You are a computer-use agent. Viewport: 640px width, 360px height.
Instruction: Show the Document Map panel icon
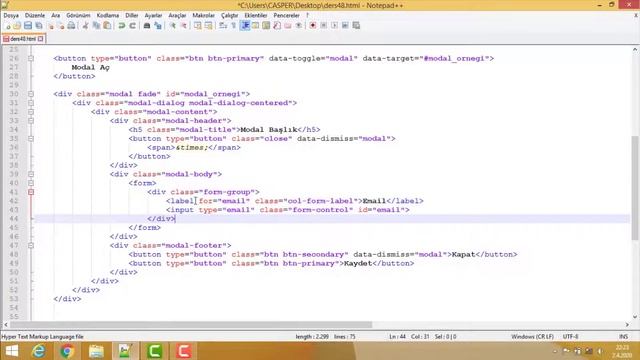click(266, 26)
